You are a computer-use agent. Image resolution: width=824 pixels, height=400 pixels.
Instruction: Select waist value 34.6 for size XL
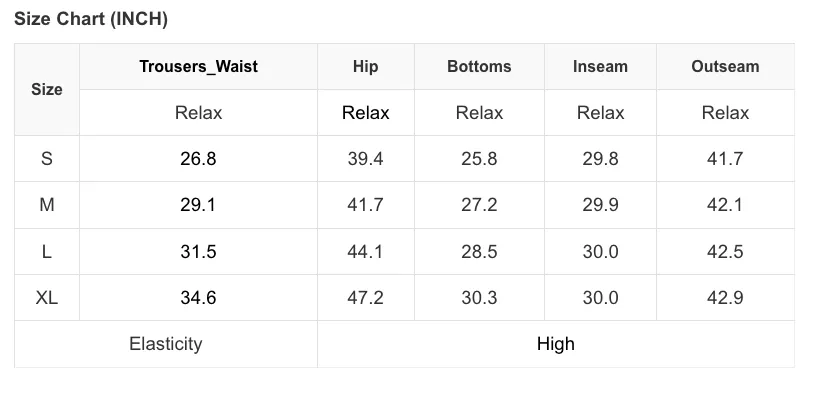pos(198,298)
